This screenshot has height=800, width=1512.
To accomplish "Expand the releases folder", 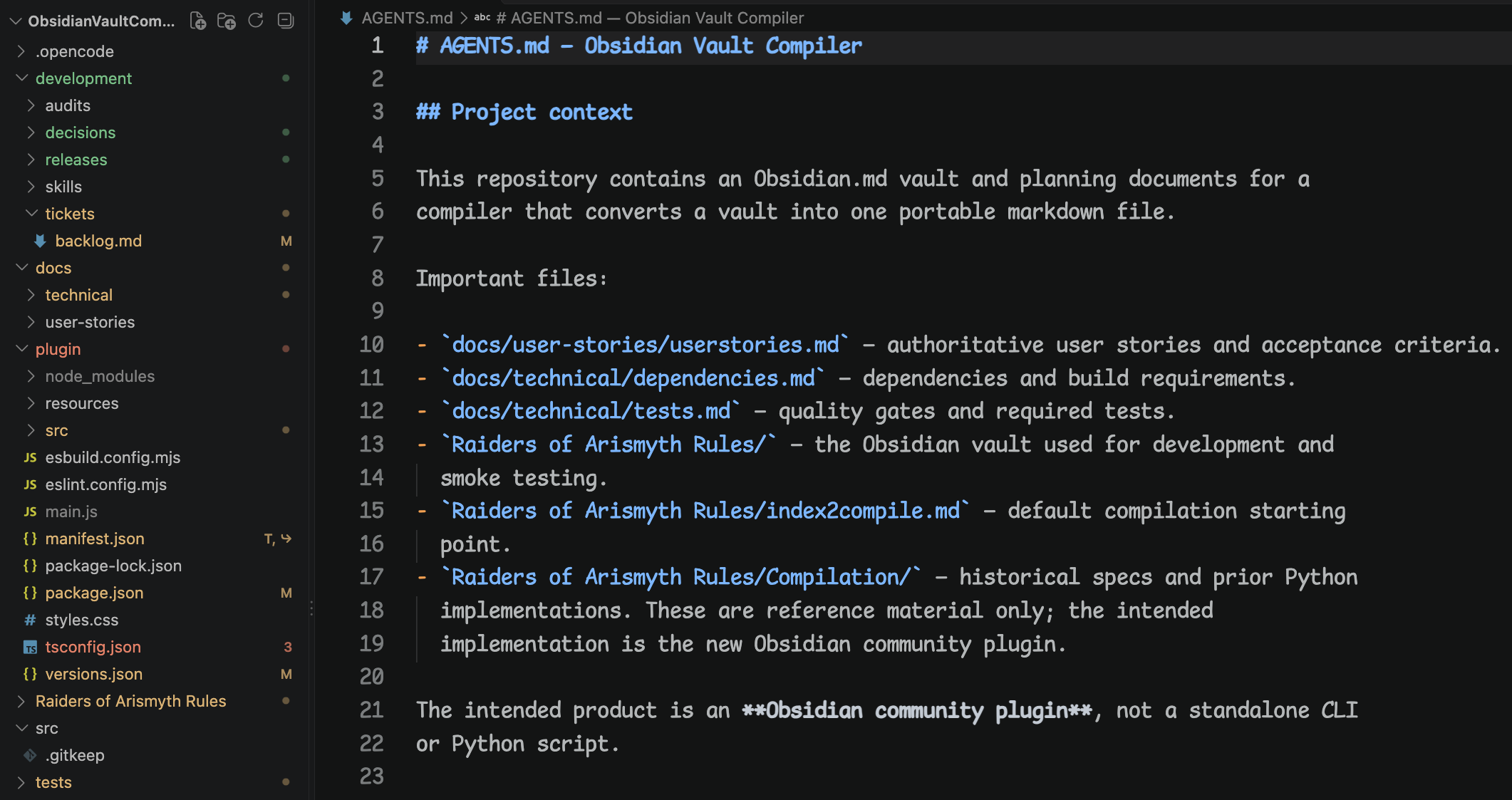I will tap(31, 160).
